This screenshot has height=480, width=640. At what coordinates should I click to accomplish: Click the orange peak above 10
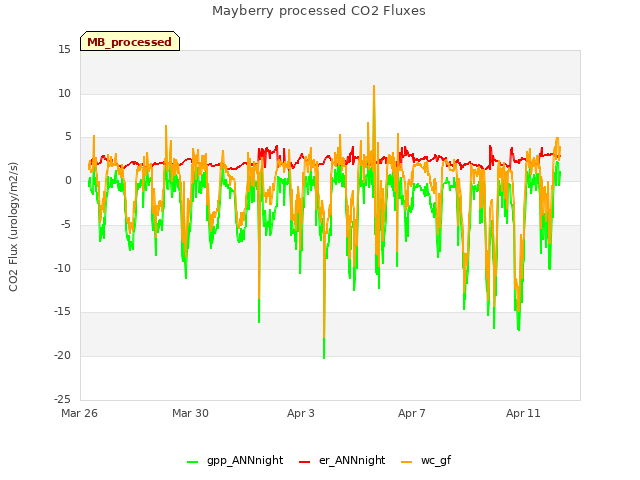pyautogui.click(x=373, y=87)
